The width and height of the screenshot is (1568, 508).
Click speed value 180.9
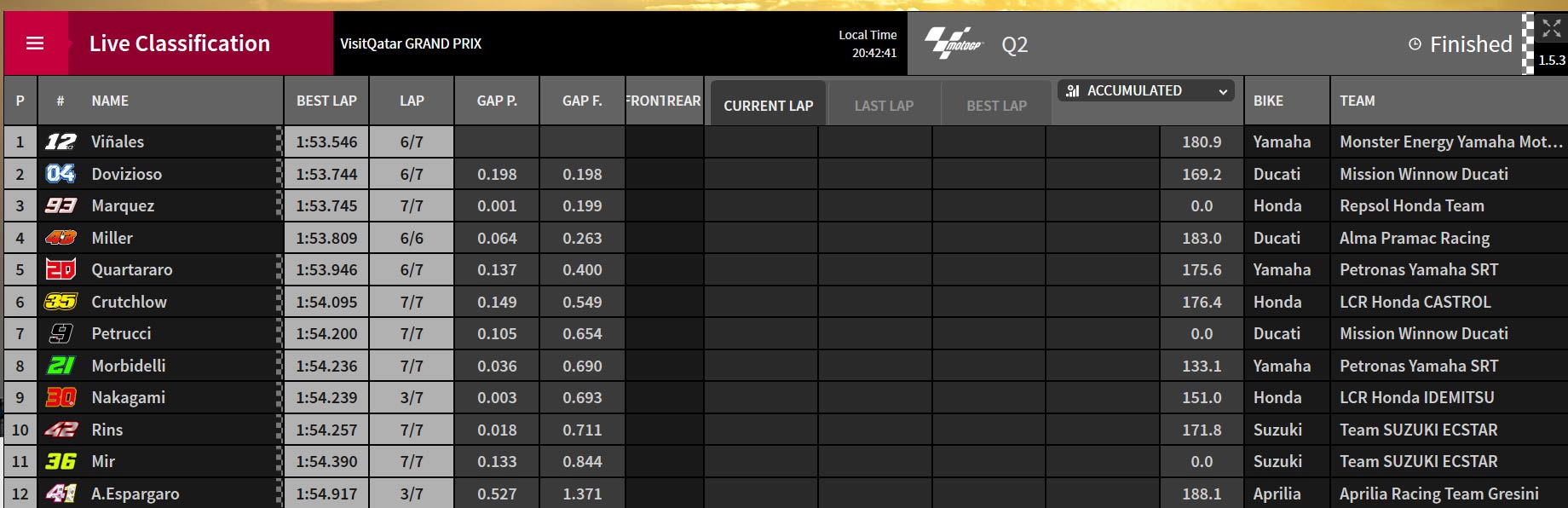[1202, 141]
